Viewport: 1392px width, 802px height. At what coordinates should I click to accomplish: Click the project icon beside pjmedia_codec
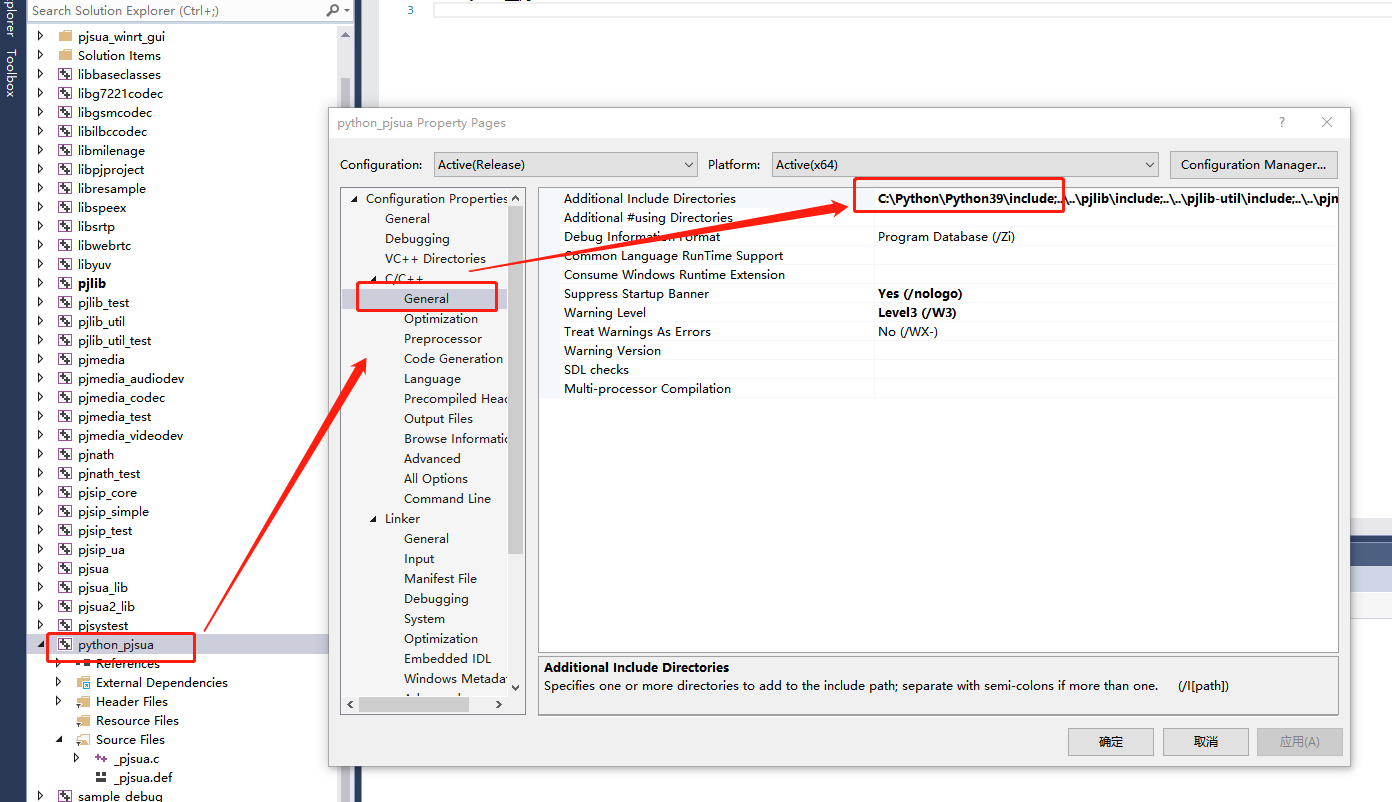[x=65, y=397]
